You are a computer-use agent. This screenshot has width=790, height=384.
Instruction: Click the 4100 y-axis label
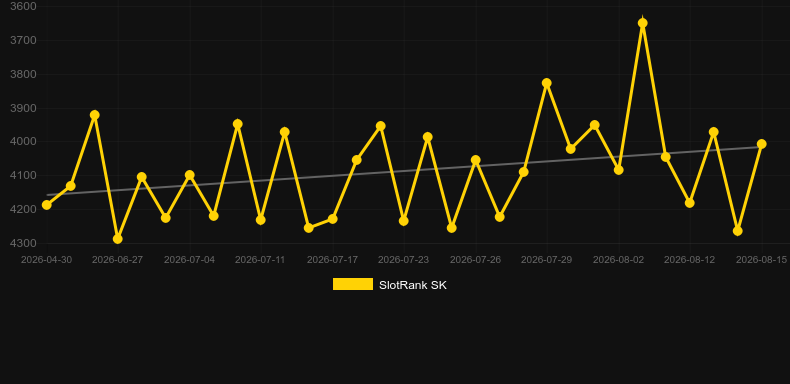click(x=23, y=175)
